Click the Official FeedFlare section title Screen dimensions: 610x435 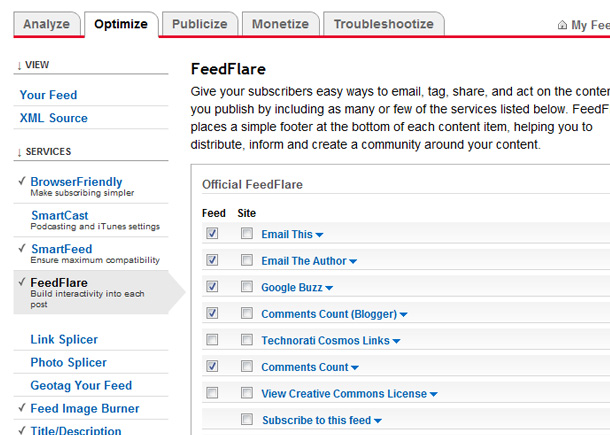[x=252, y=184]
